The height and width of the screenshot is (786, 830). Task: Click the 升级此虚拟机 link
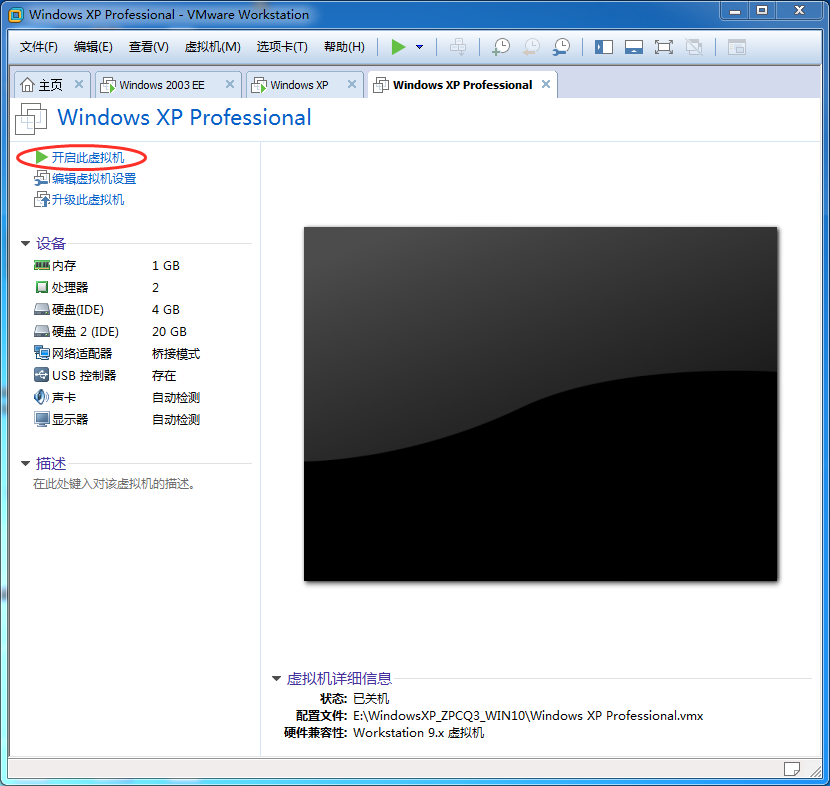point(88,200)
